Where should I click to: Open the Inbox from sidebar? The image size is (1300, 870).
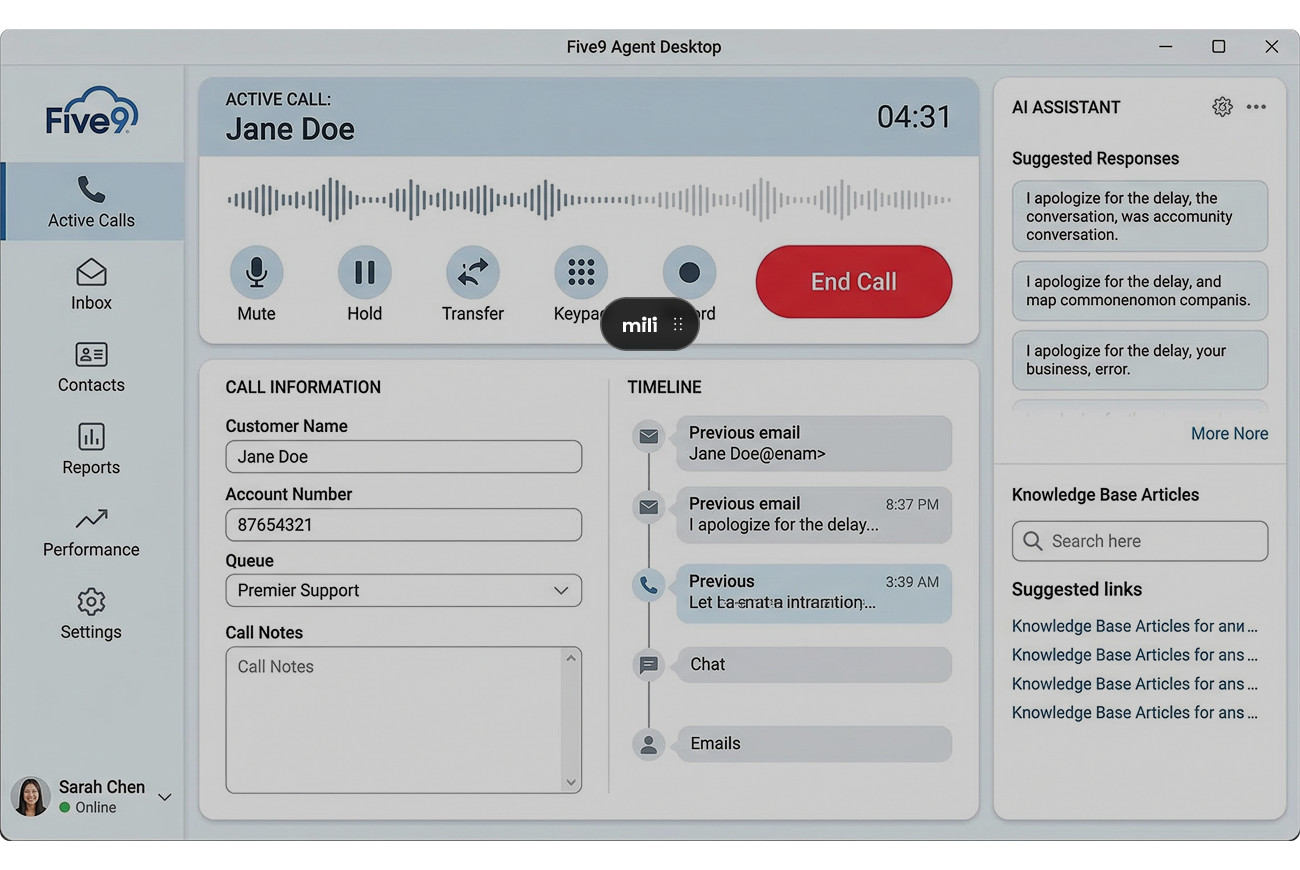91,285
